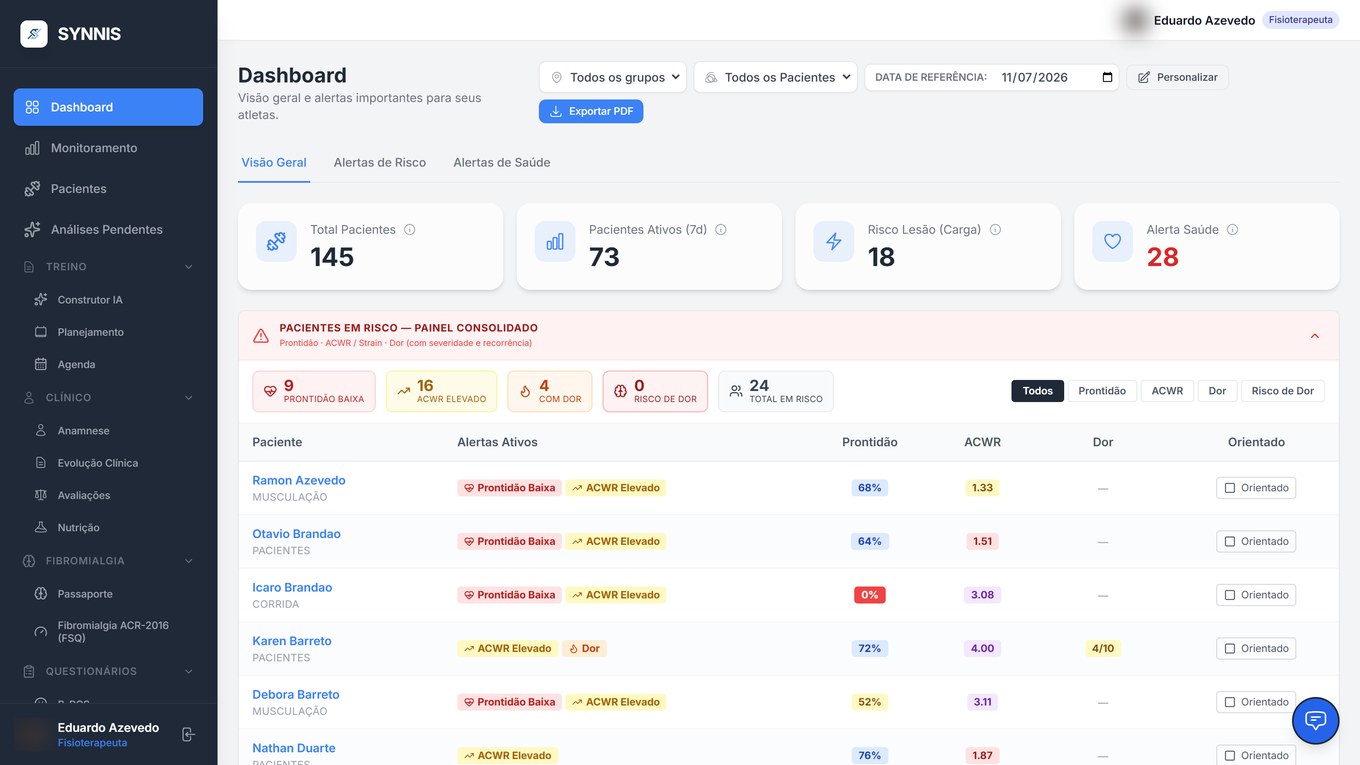Click the logout icon beside Eduardo Azevedo
Viewport: 1360px width, 765px height.
[188, 735]
